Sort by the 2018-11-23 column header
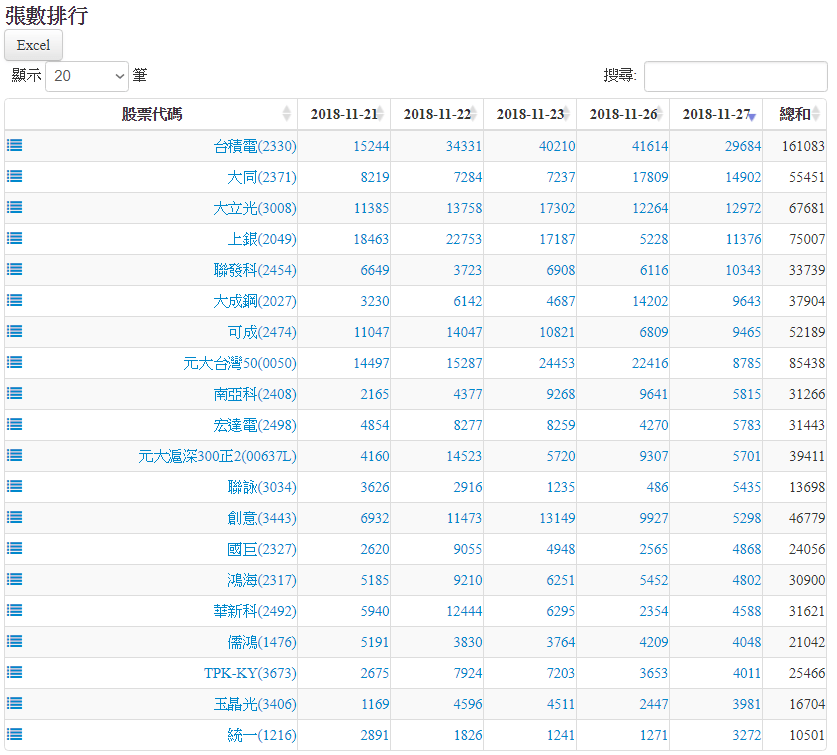Viewport: 837px width, 755px height. coord(530,114)
